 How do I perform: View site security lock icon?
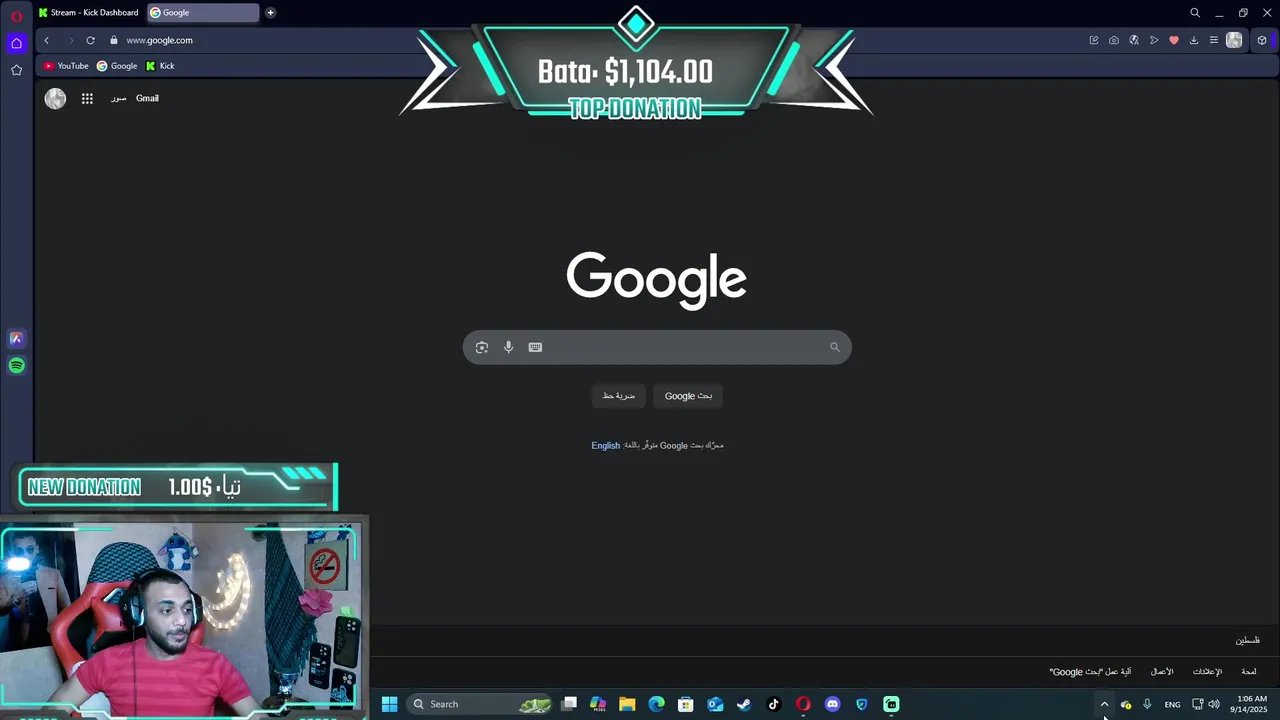tap(114, 40)
